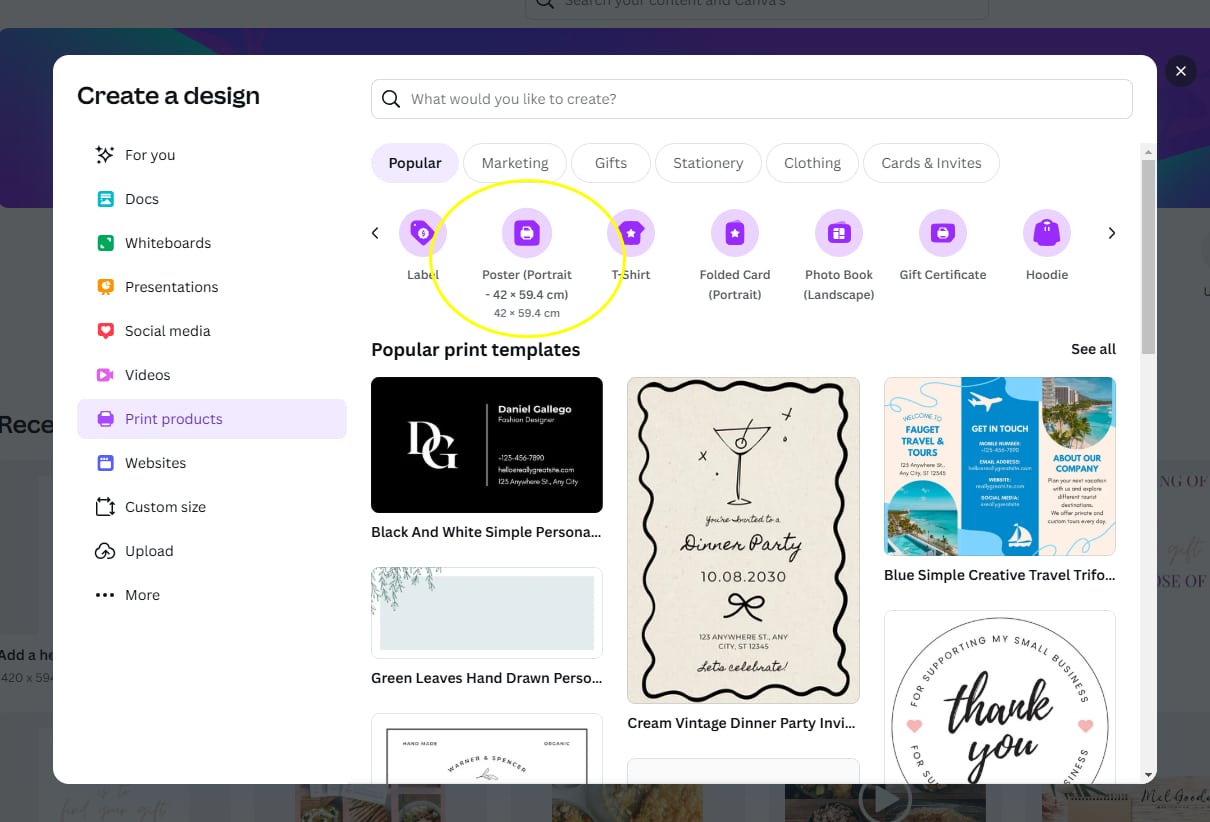Screen dimensions: 1210x822
Task: Open the Cream Vintage Dinner Party invitation template
Action: [x=743, y=540]
